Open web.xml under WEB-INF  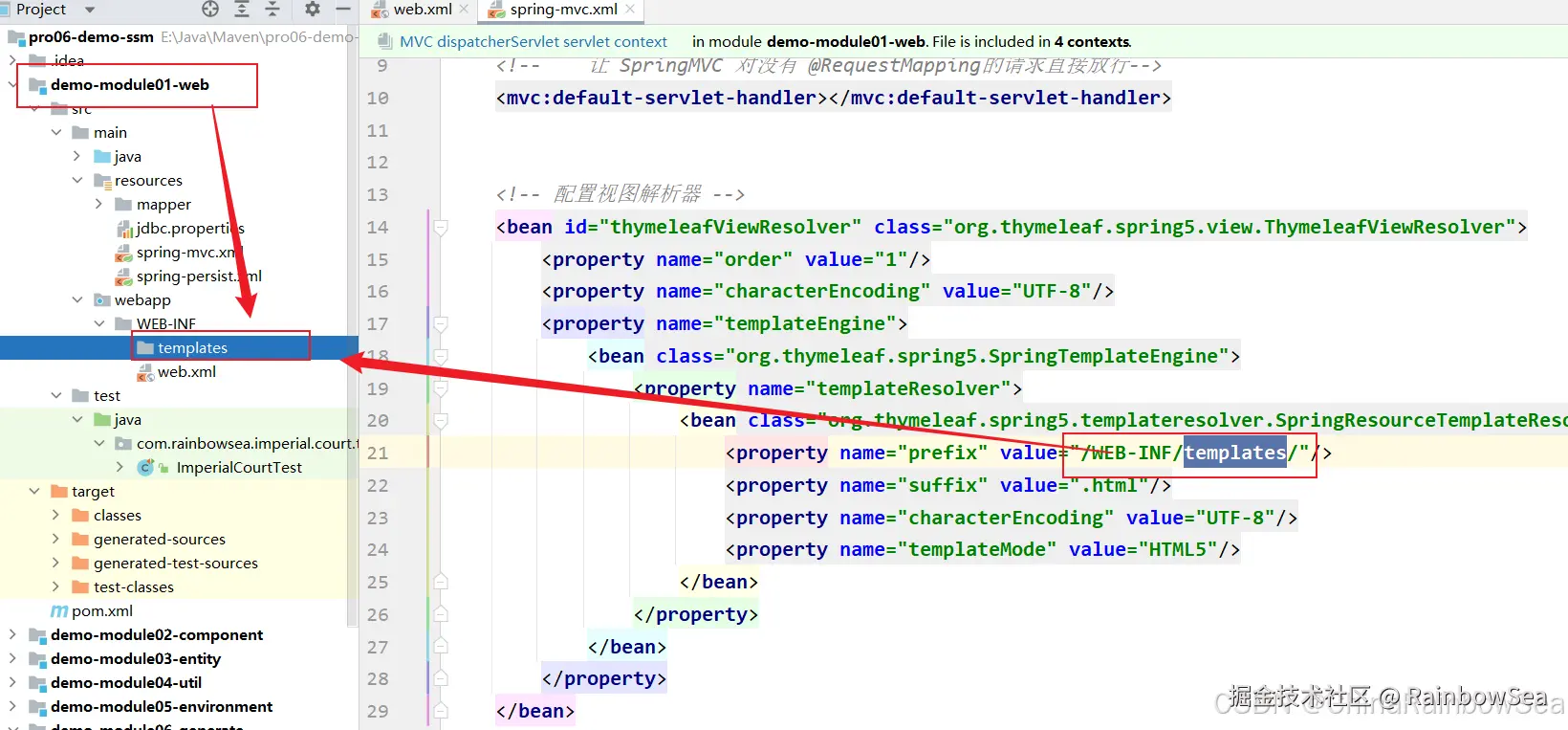186,372
